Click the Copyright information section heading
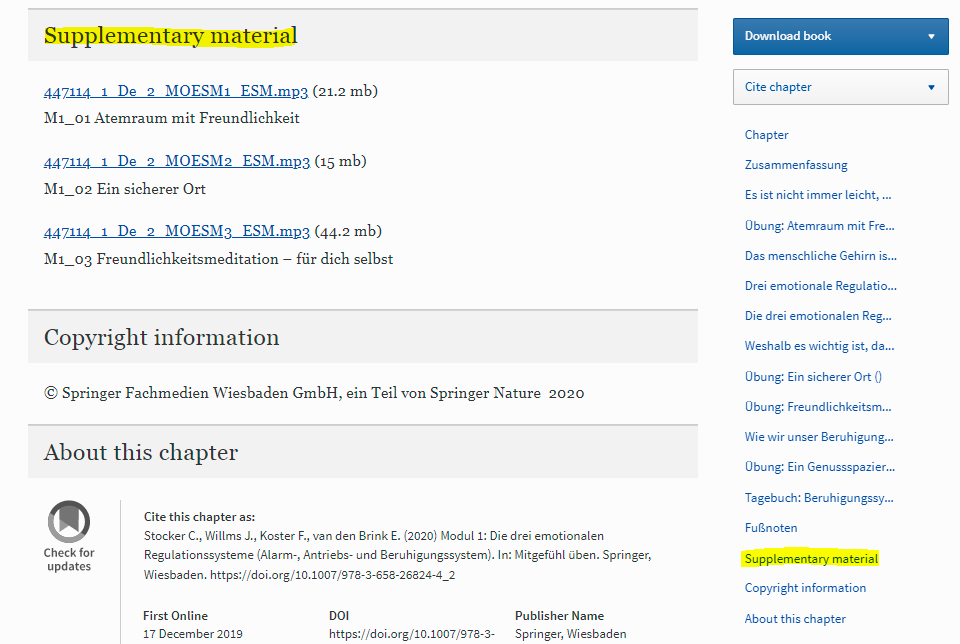 162,337
